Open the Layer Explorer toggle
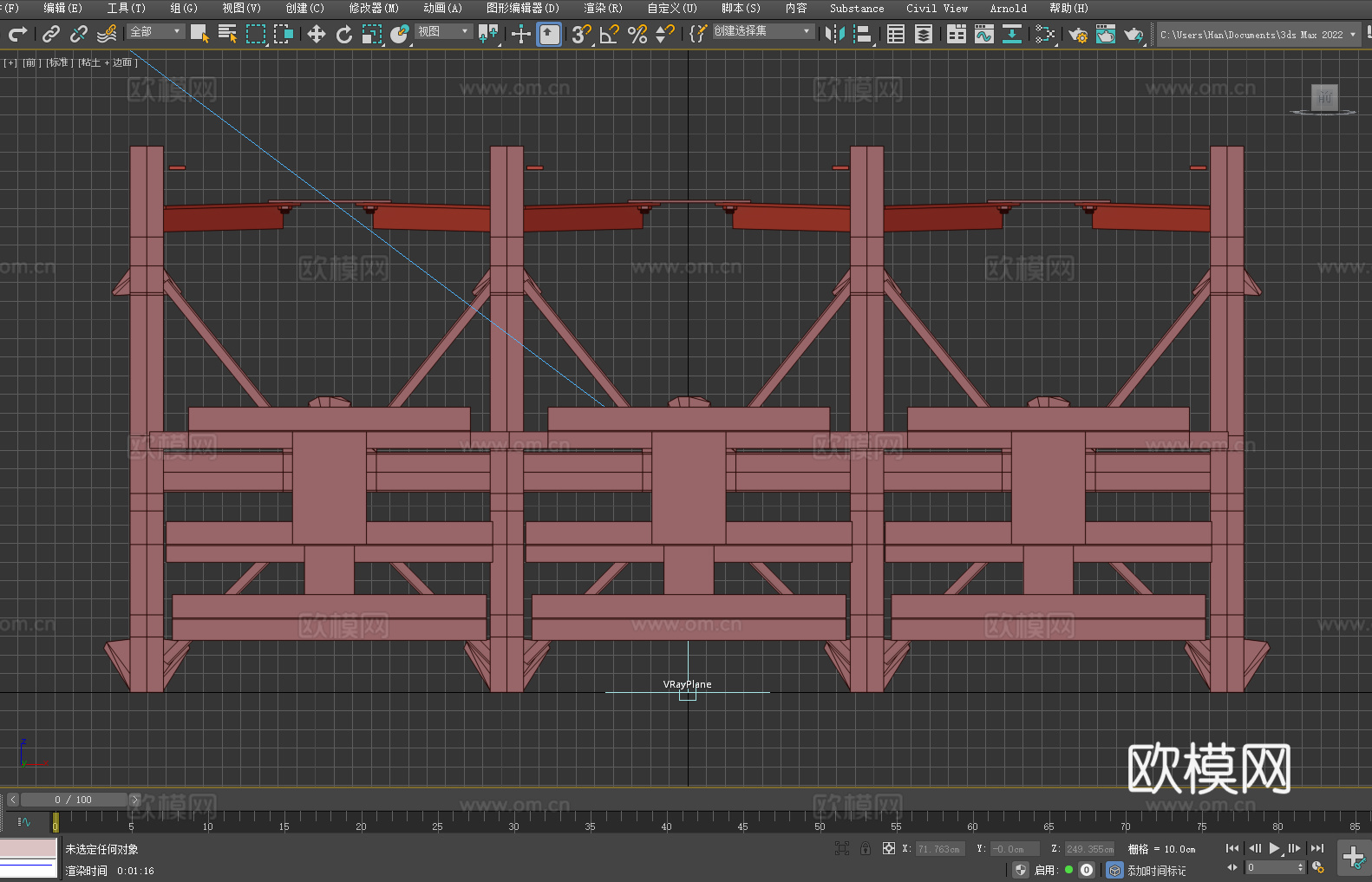 click(924, 34)
